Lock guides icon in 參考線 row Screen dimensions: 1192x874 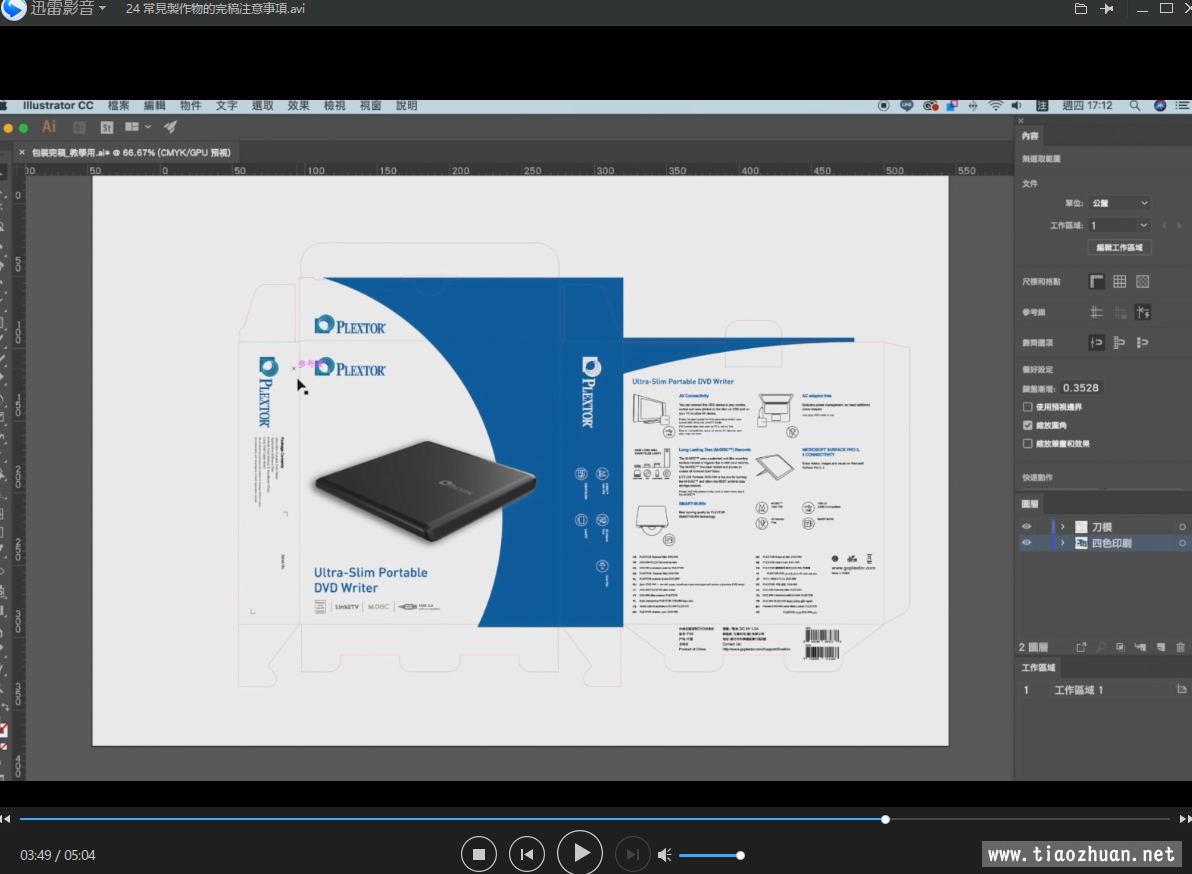tap(1120, 312)
